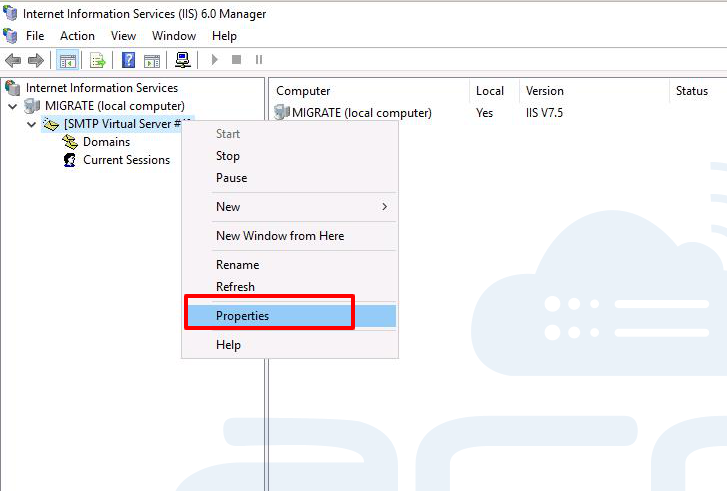Choose Stop in the context menu
The image size is (727, 491).
(x=290, y=156)
